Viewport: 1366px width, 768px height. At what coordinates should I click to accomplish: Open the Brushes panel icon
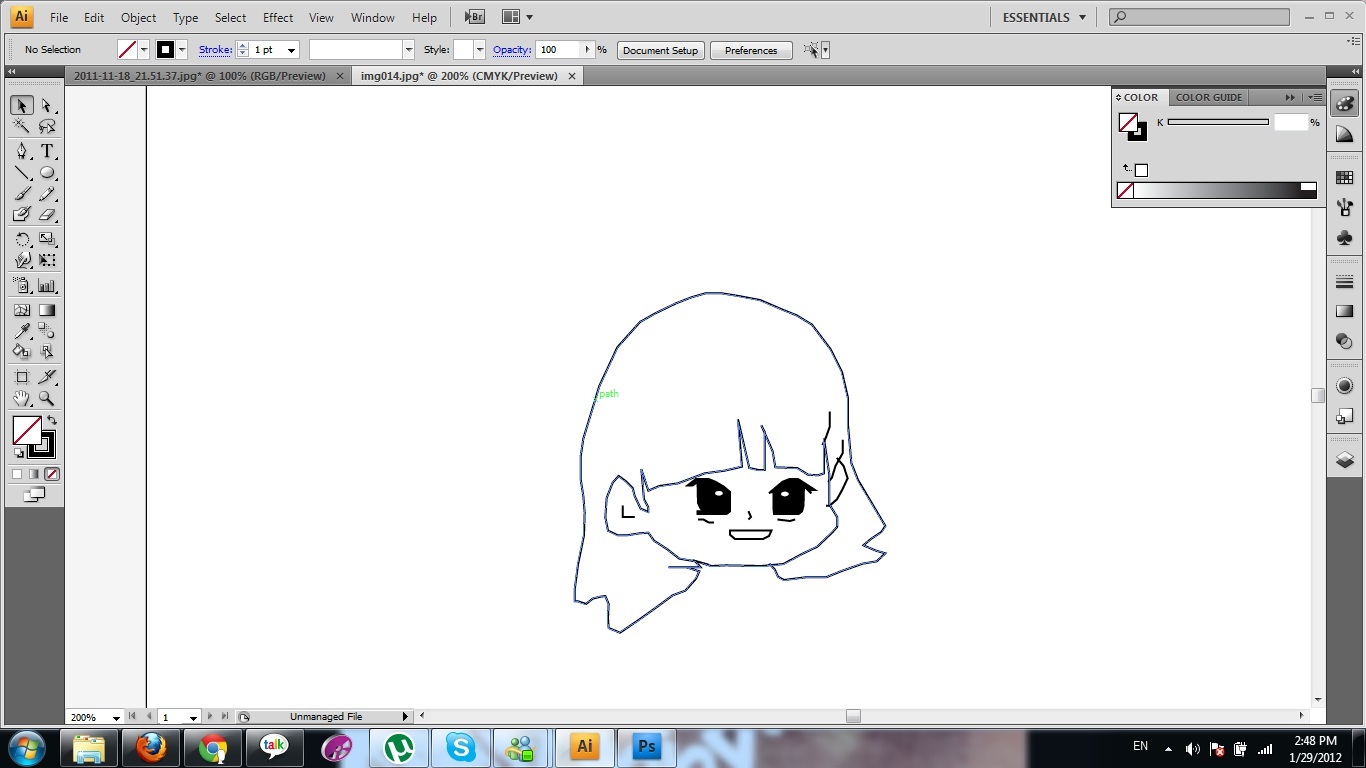(1344, 207)
